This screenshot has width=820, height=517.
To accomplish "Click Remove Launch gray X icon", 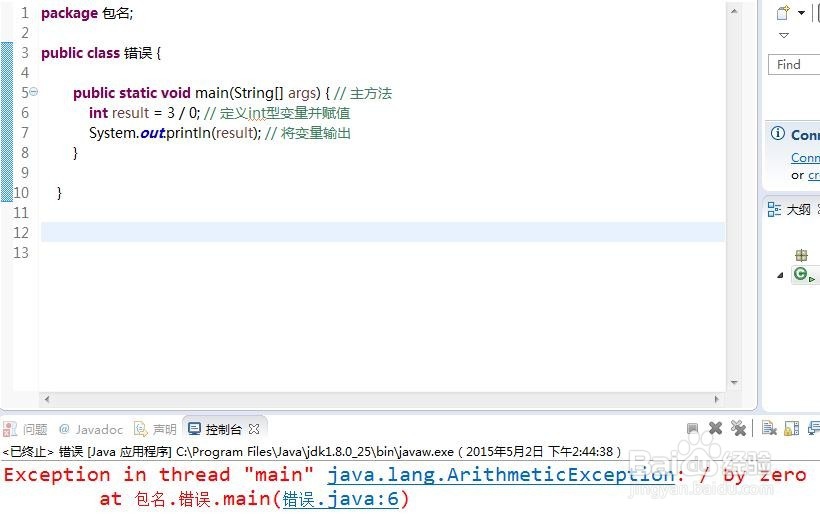I will coord(715,429).
